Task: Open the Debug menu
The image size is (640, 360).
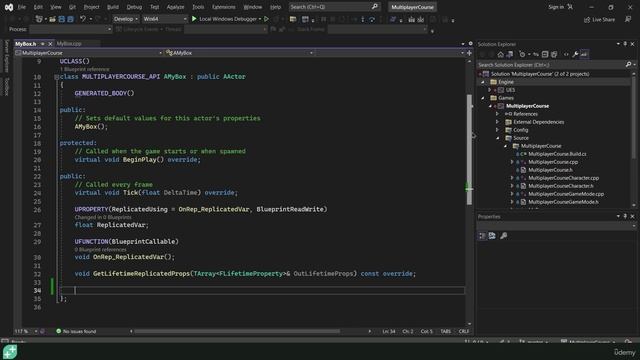Action: pyautogui.click(x=134, y=7)
